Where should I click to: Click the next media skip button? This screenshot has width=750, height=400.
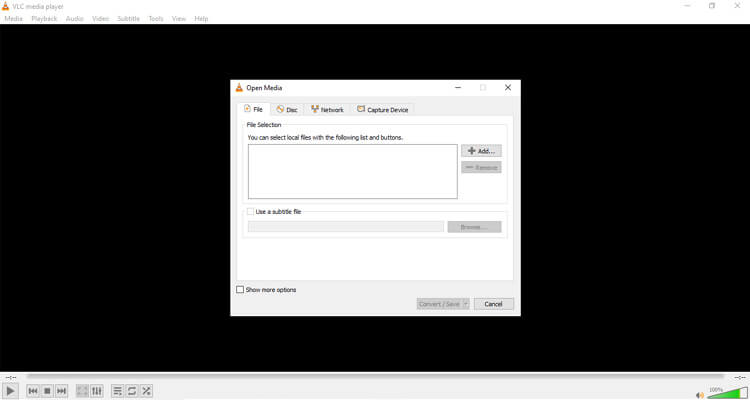(x=61, y=391)
